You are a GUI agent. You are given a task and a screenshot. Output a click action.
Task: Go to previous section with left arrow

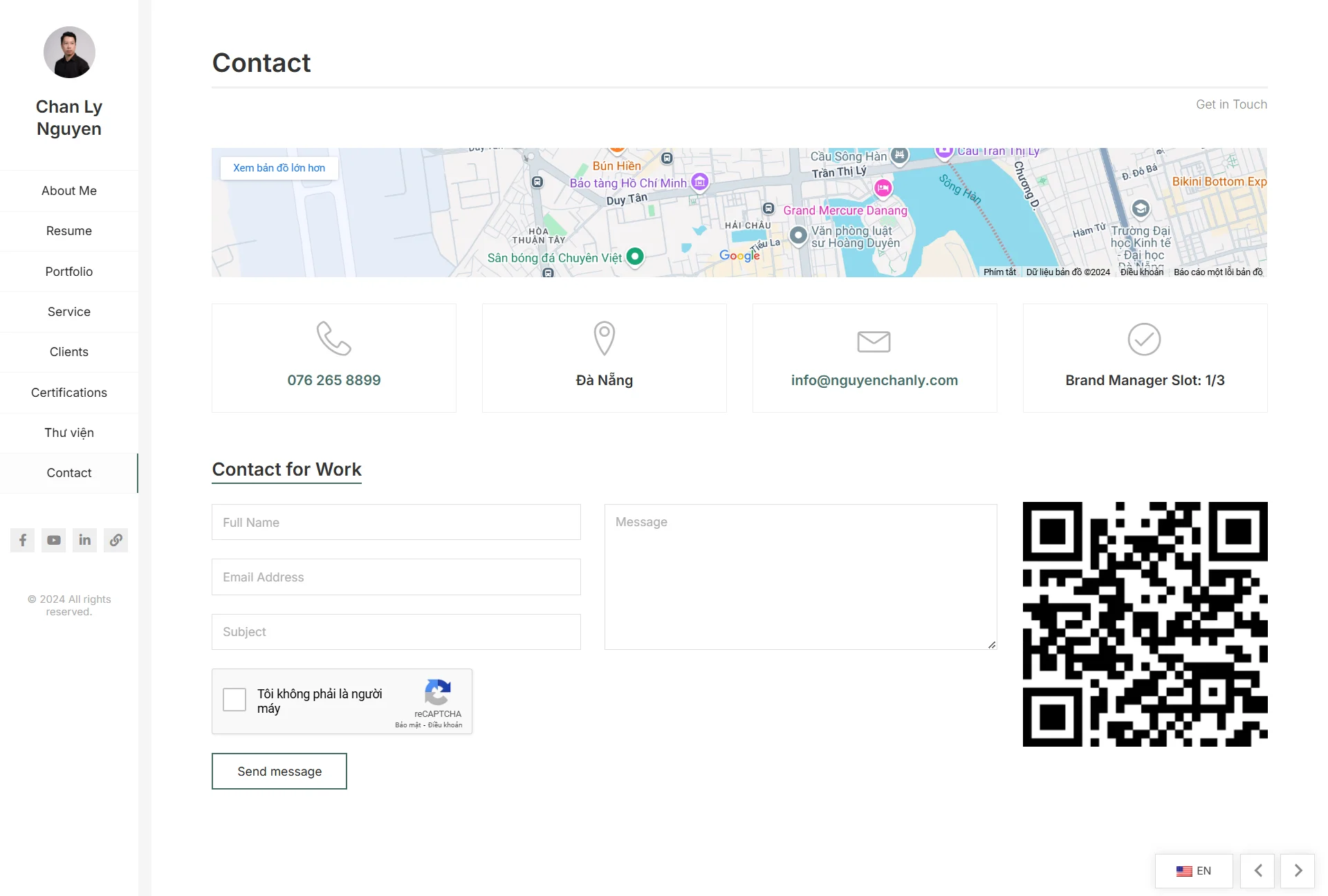(1258, 870)
